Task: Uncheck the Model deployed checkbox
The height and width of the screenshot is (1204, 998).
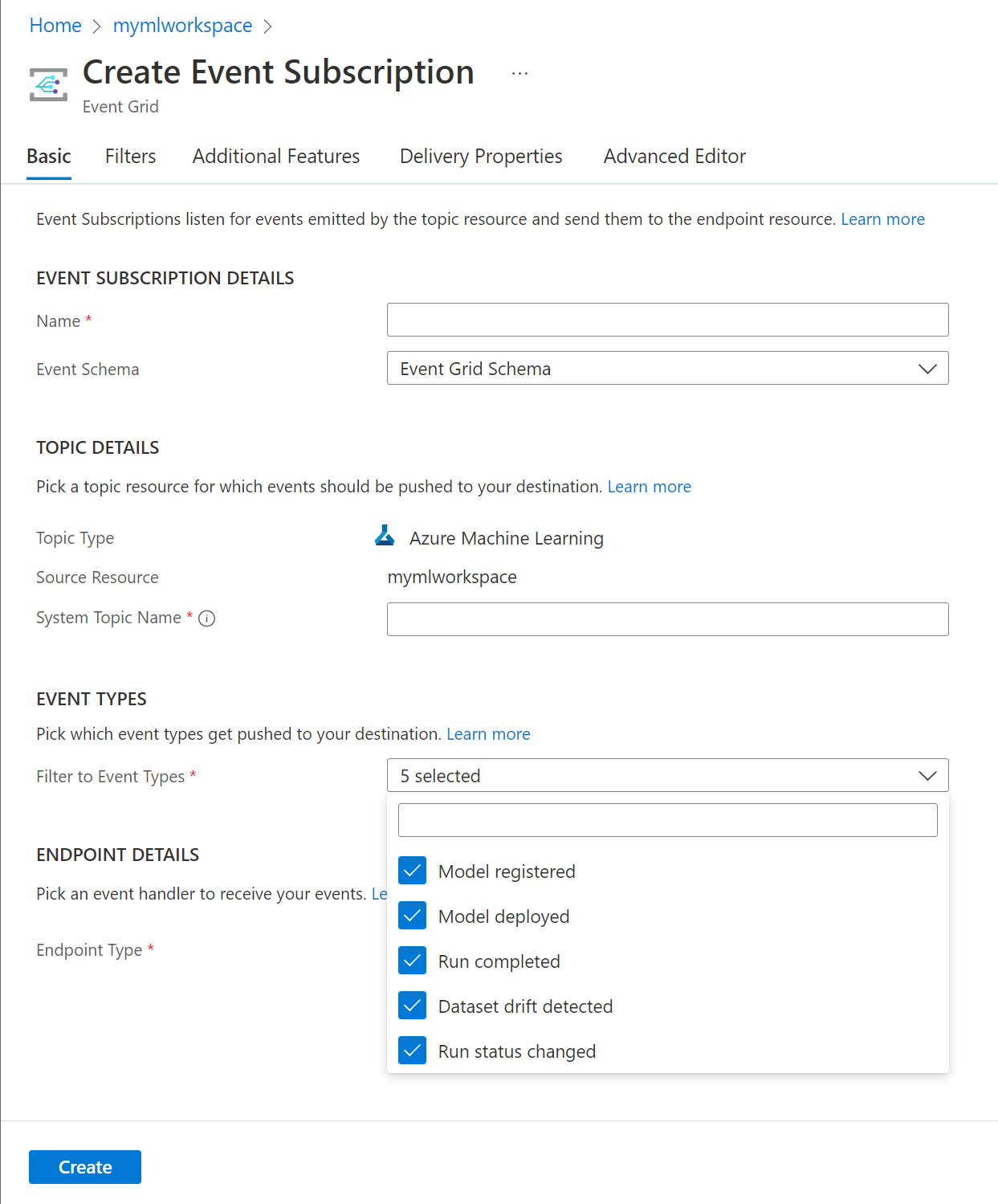Action: tap(413, 916)
